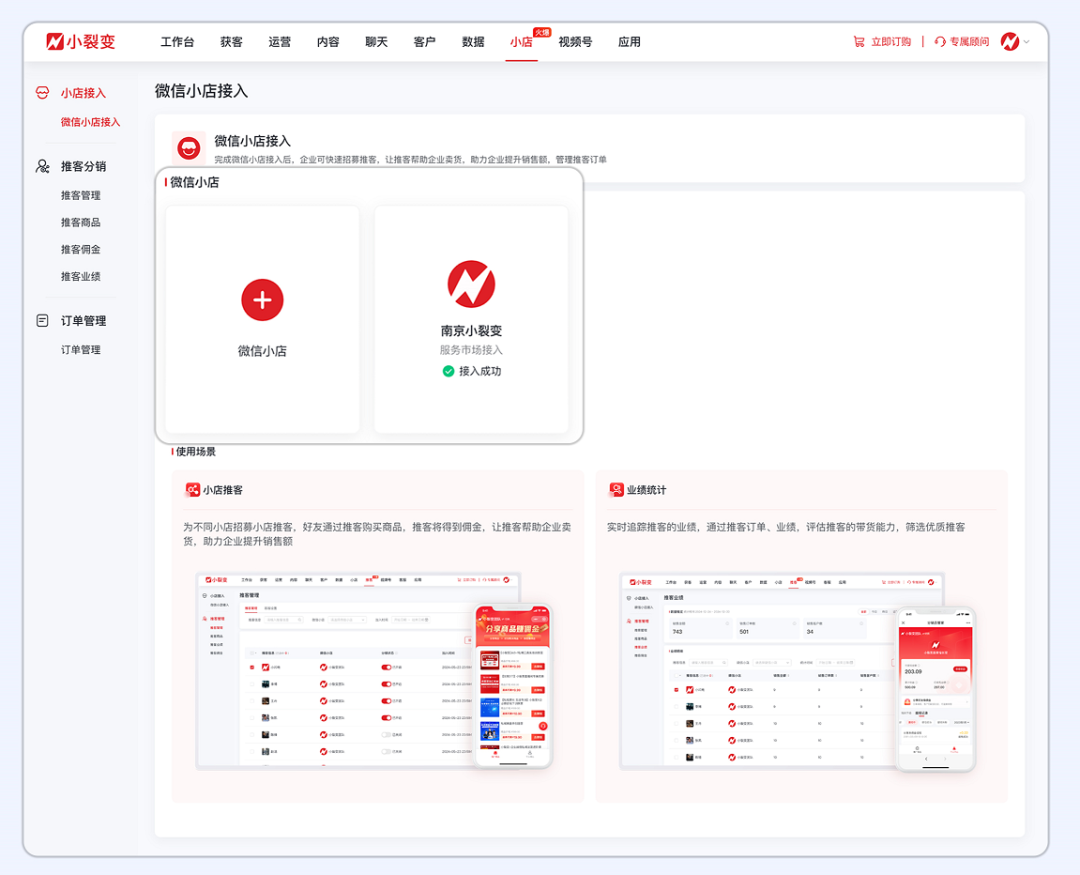The height and width of the screenshot is (875, 1080).
Task: Click the 推客分销 person icon in the sidebar
Action: pos(41,166)
